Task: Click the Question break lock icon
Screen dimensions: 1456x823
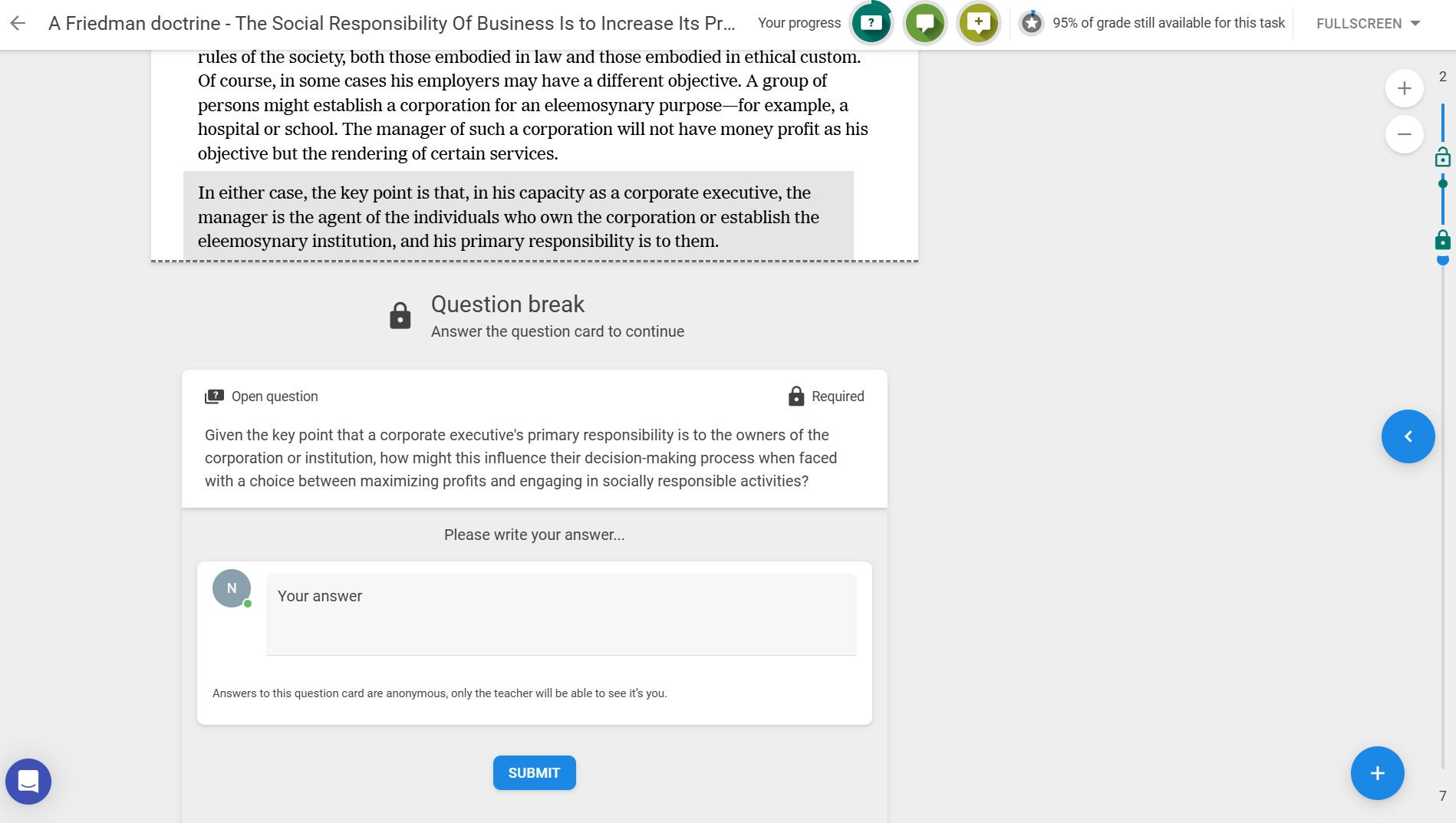Action: click(400, 316)
